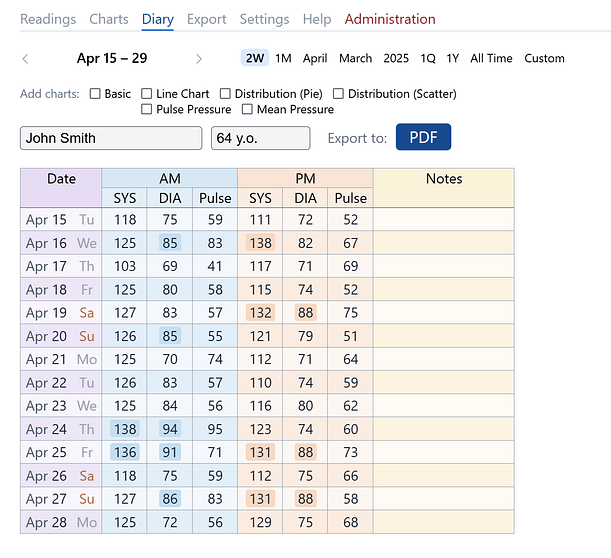Choose the Custom date range

[544, 58]
